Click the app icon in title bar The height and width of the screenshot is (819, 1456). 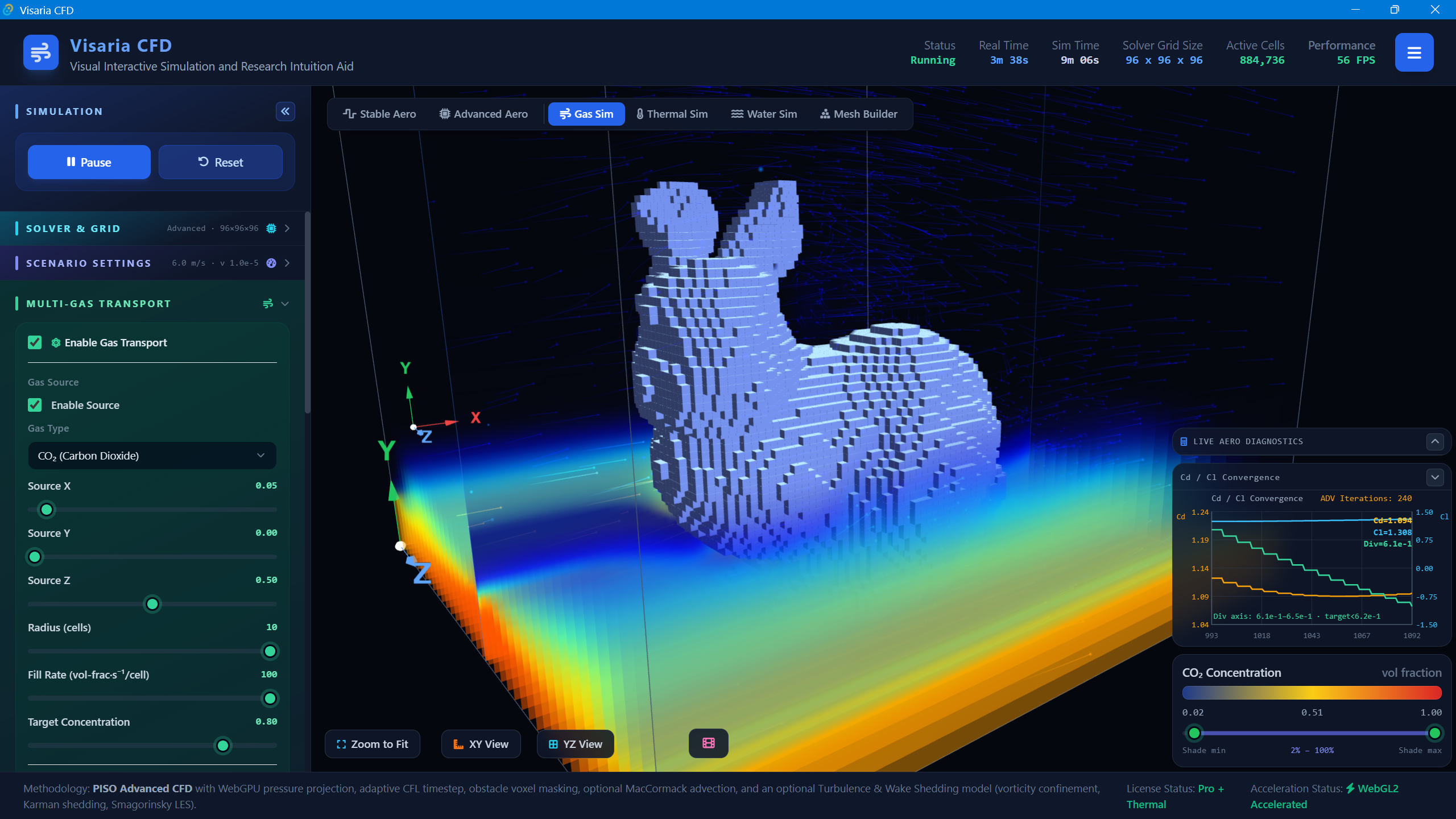click(x=8, y=10)
